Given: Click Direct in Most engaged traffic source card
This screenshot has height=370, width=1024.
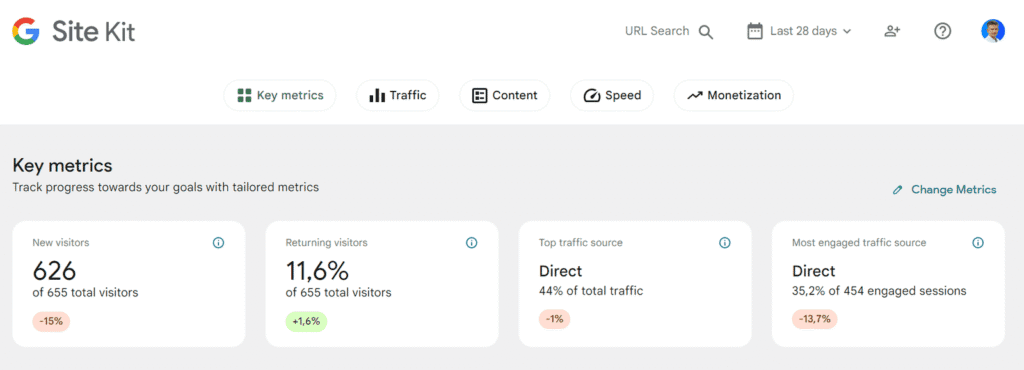Looking at the screenshot, I should (814, 271).
